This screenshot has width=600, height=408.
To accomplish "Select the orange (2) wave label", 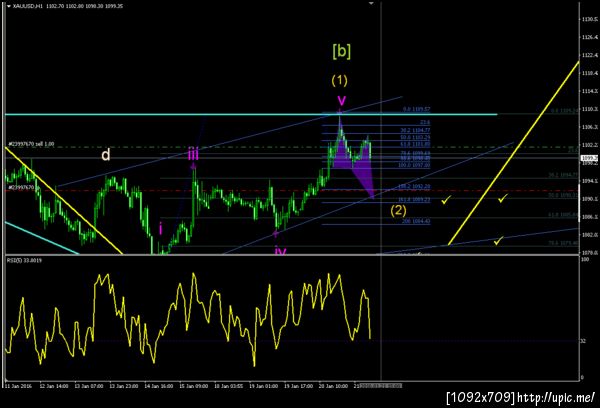I will pyautogui.click(x=398, y=210).
